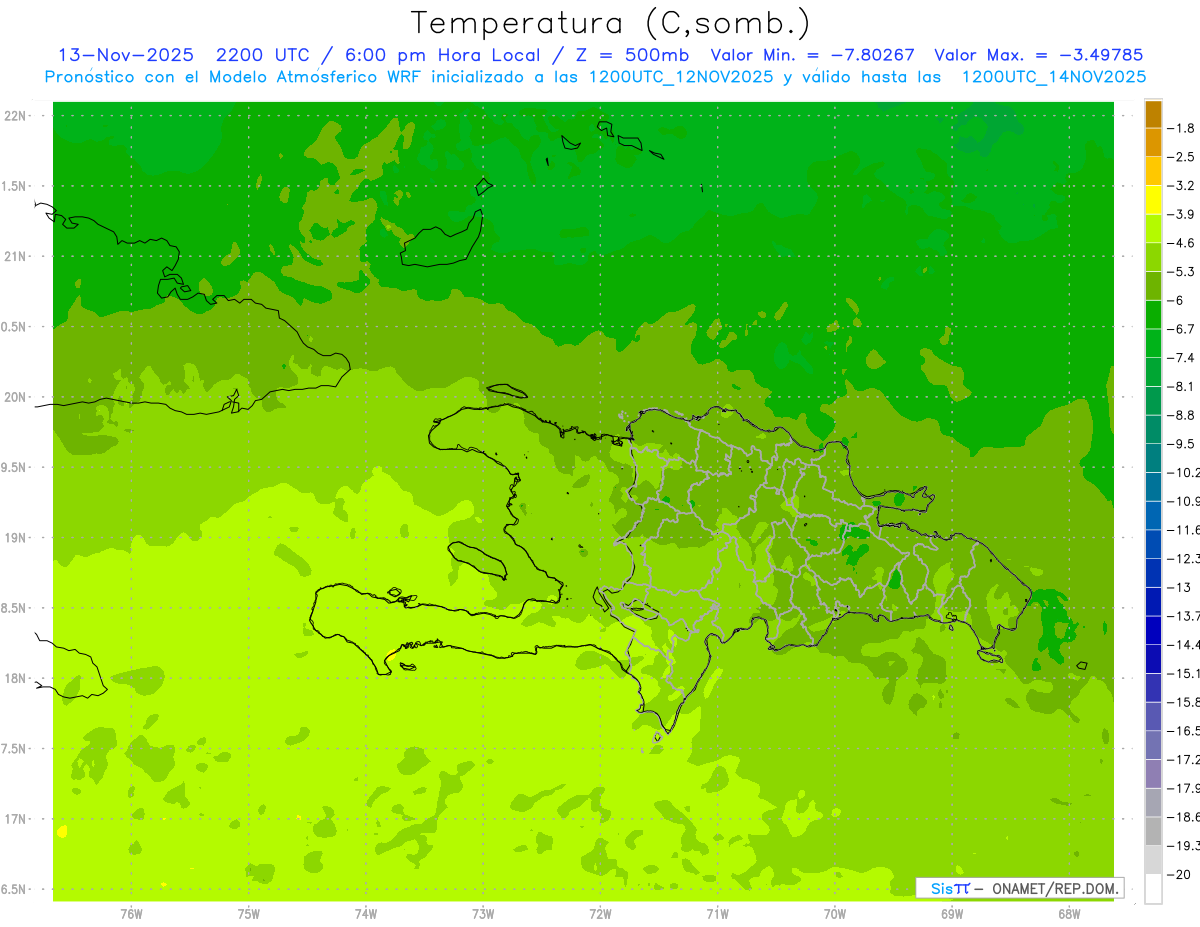Click the '73W' longitude label
Viewport: 1200px width, 927px height.
pyautogui.click(x=483, y=913)
